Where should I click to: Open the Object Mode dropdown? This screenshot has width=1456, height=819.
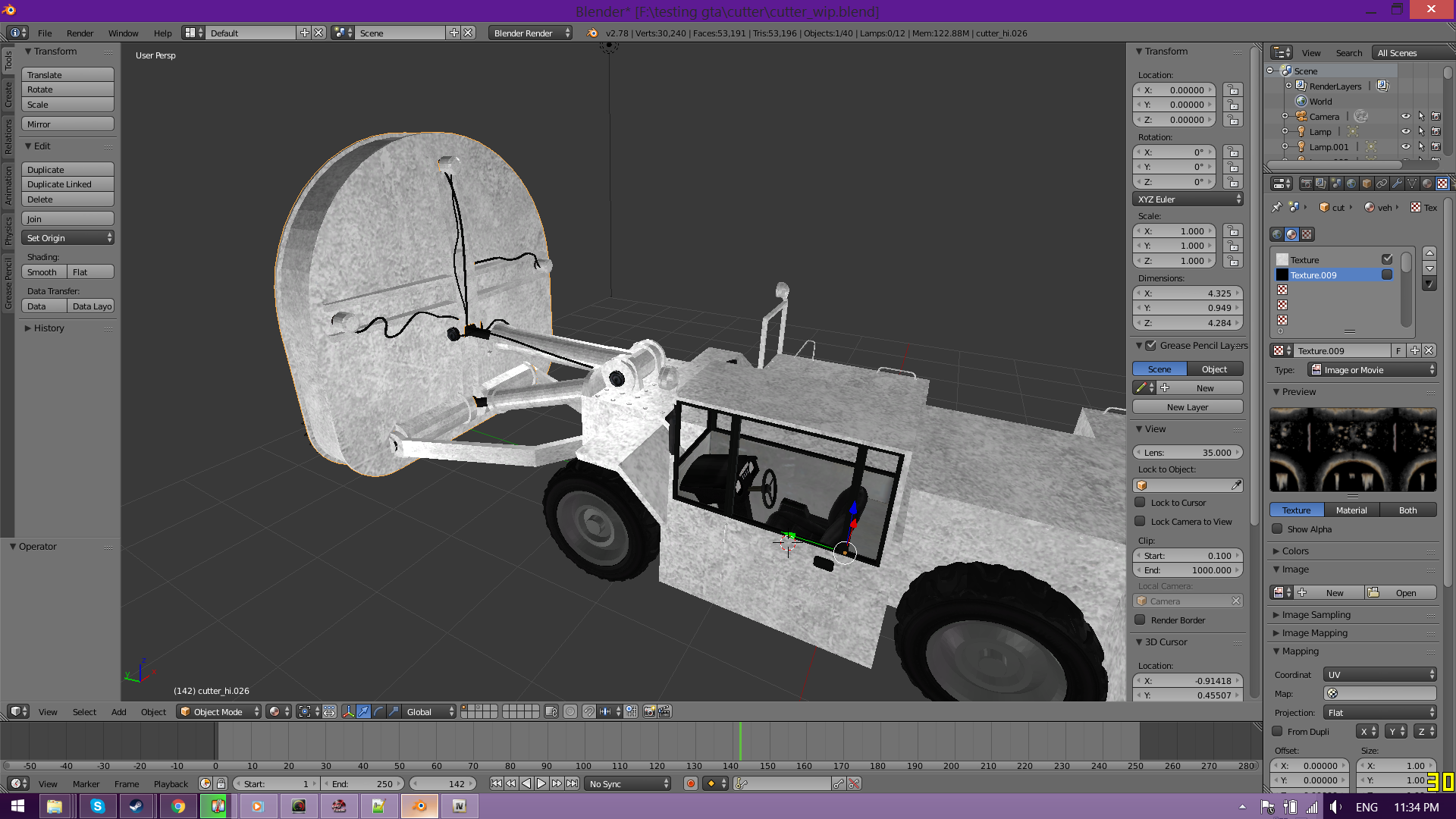[218, 711]
